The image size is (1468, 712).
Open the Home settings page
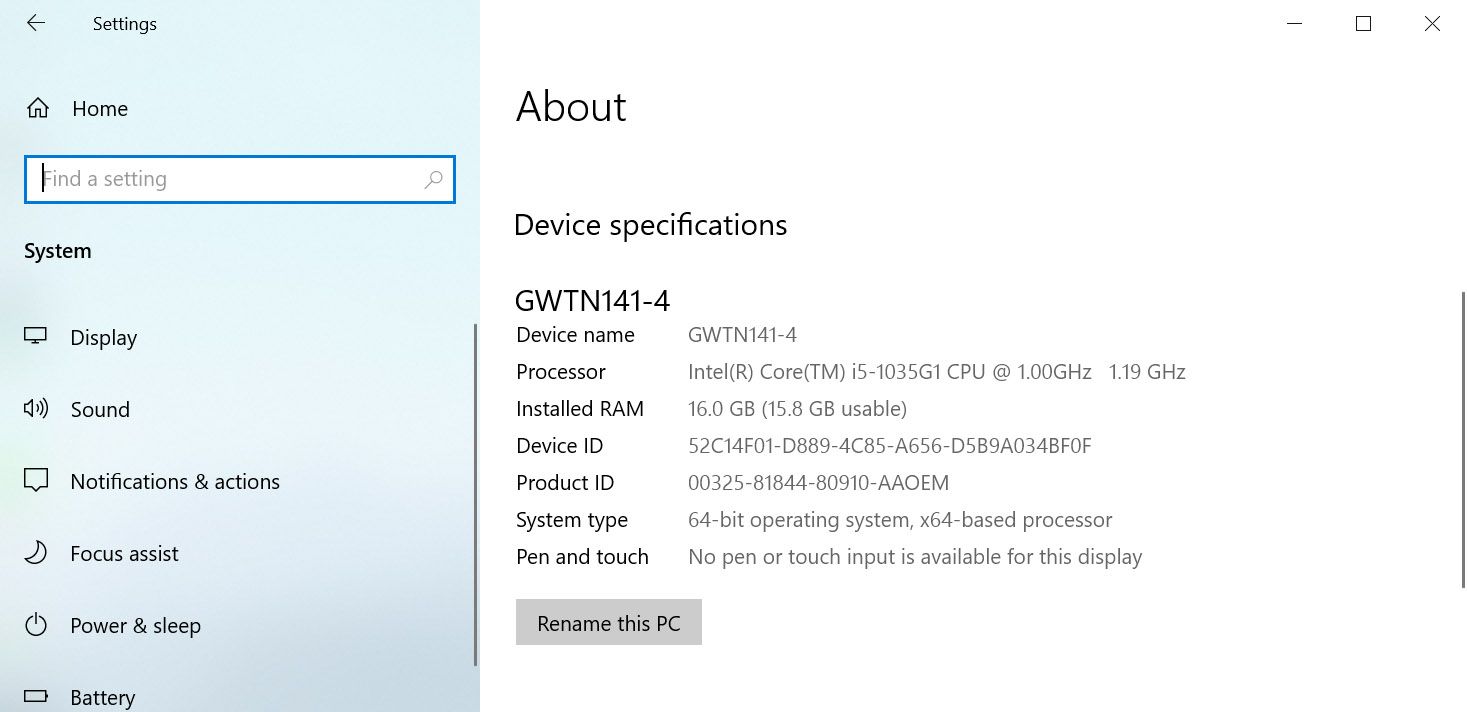100,109
